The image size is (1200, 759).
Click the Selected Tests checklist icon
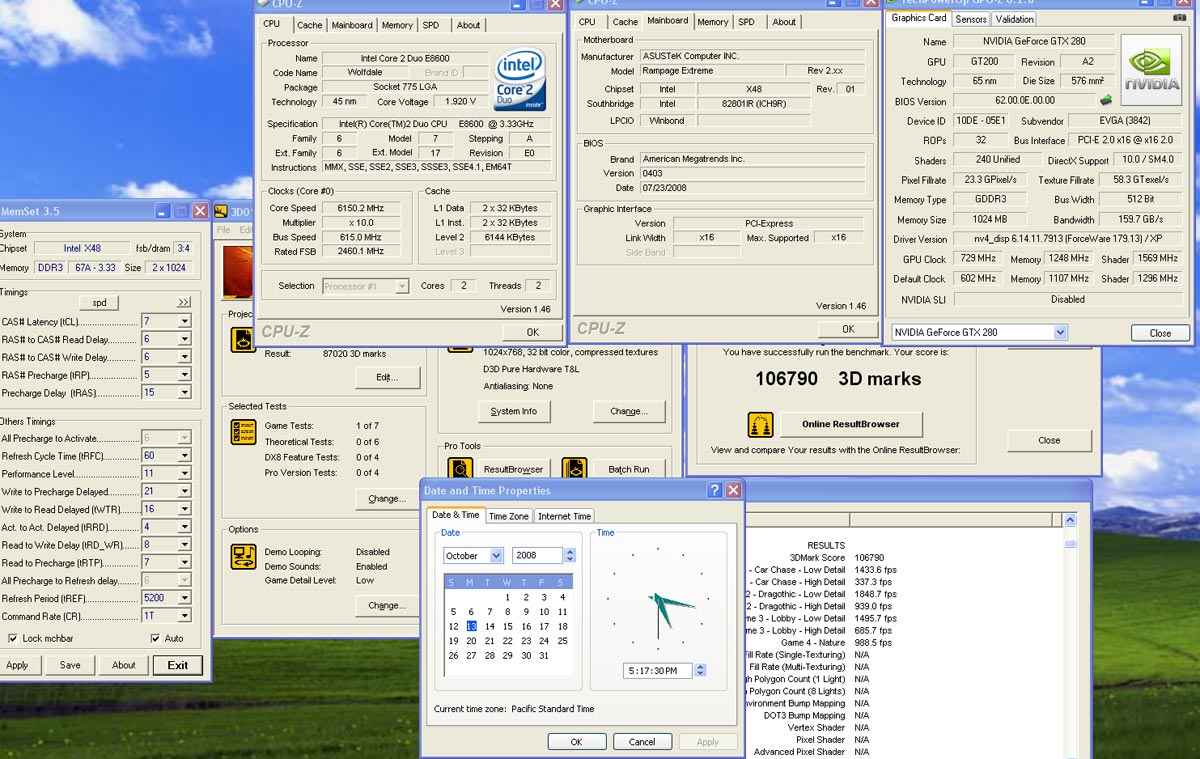pos(243,432)
